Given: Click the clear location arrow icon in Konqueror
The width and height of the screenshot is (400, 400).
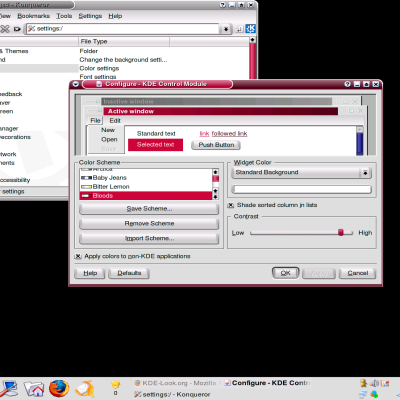Looking at the screenshot, I should click(17, 29).
